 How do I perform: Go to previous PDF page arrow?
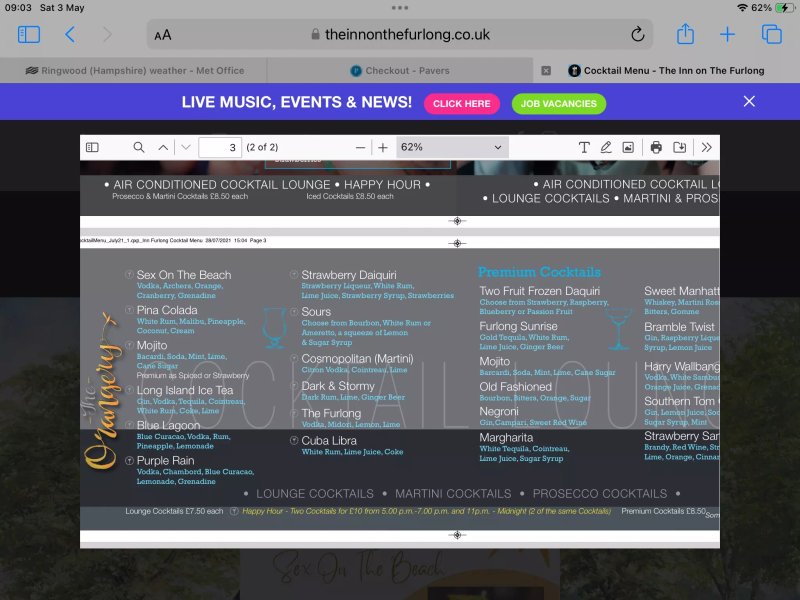[x=163, y=147]
